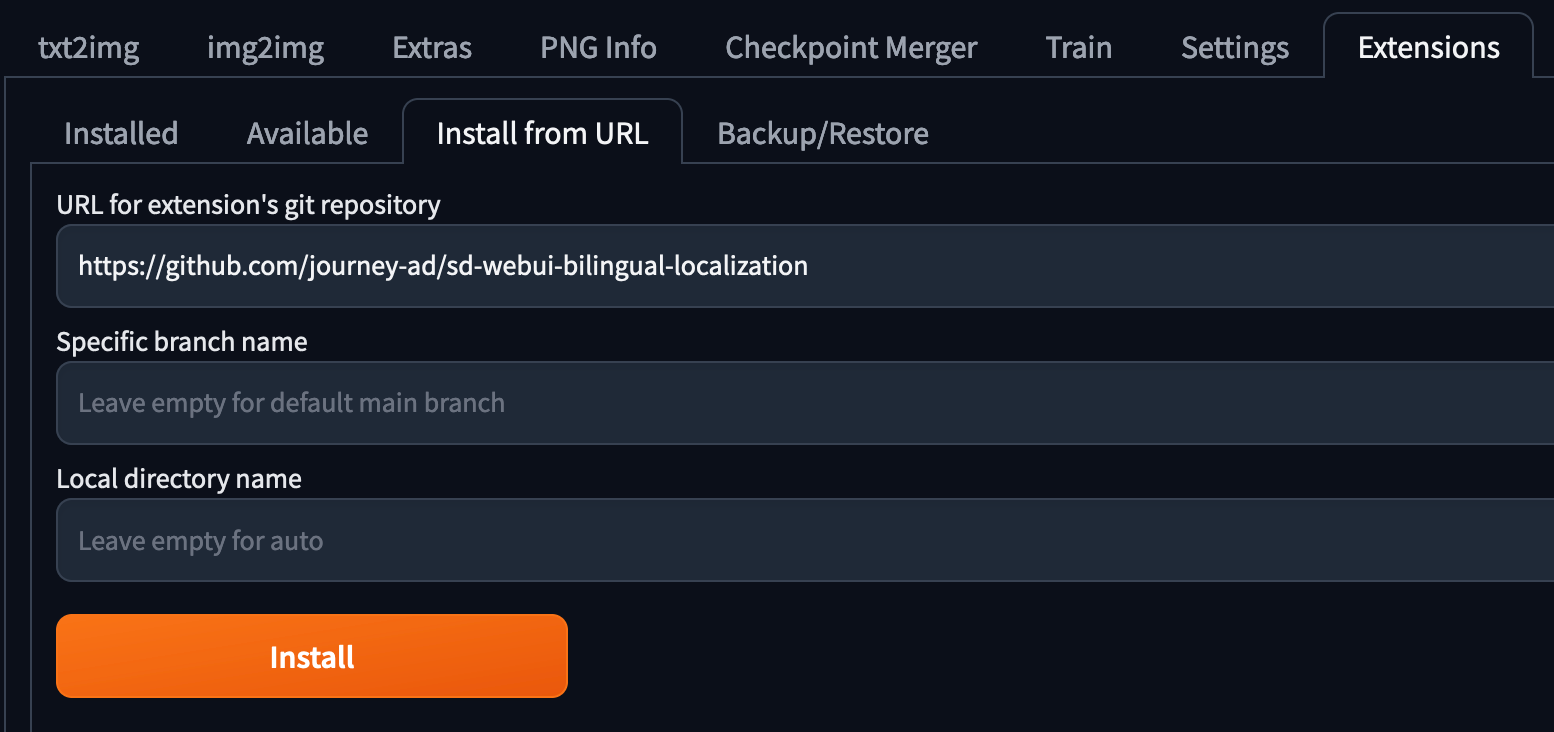Open the Backup/Restore sub-tab
The width and height of the screenshot is (1554, 732).
823,133
